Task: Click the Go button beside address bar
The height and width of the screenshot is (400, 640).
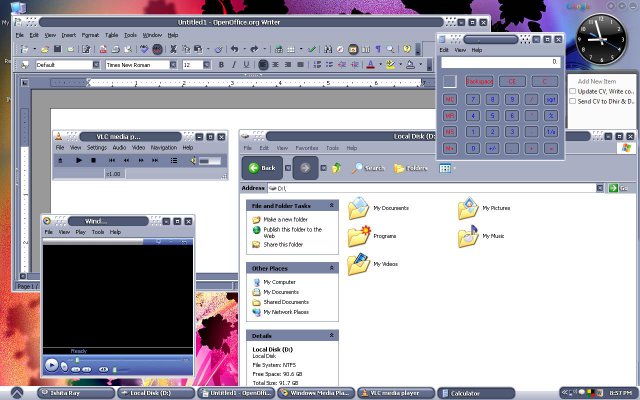Action: (618, 188)
